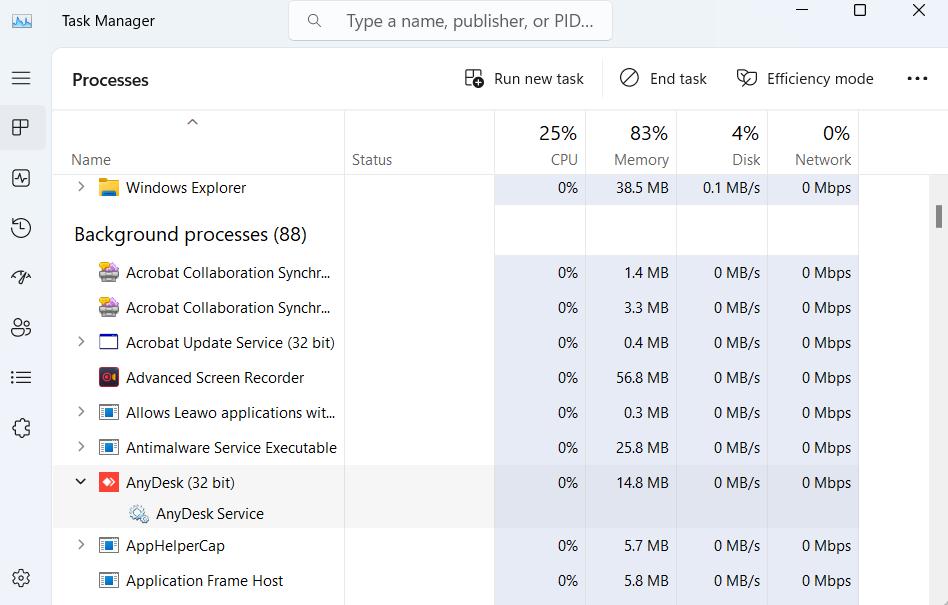Enable Efficiency mode for the selected process
Viewport: 948px width, 605px height.
[805, 78]
